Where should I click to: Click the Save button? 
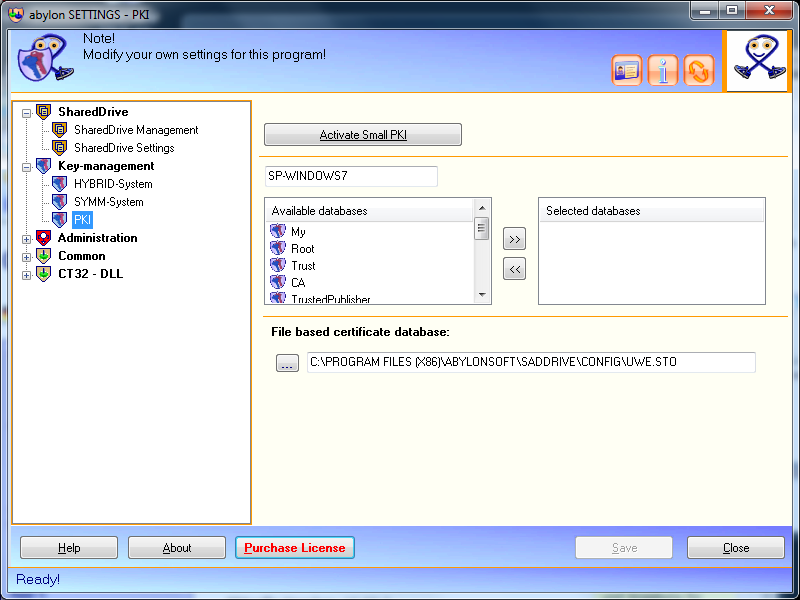624,547
